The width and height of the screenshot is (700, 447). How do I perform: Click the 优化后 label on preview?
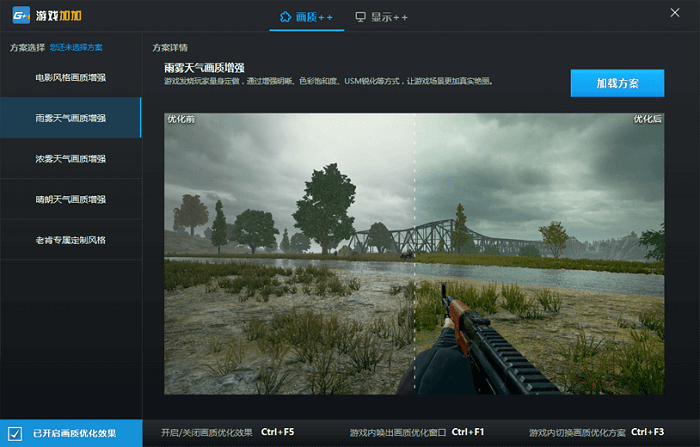tap(647, 119)
